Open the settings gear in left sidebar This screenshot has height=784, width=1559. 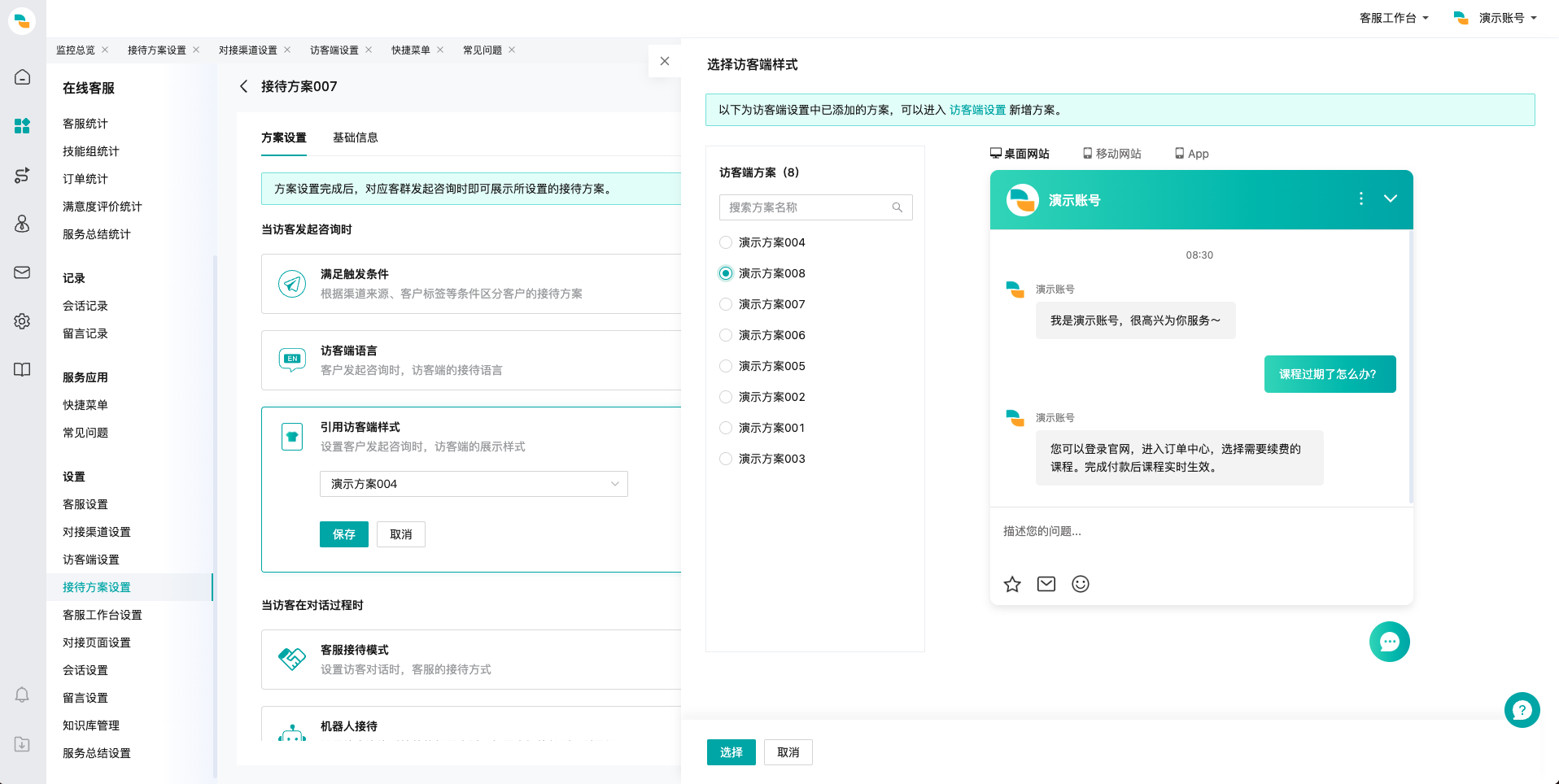22,321
